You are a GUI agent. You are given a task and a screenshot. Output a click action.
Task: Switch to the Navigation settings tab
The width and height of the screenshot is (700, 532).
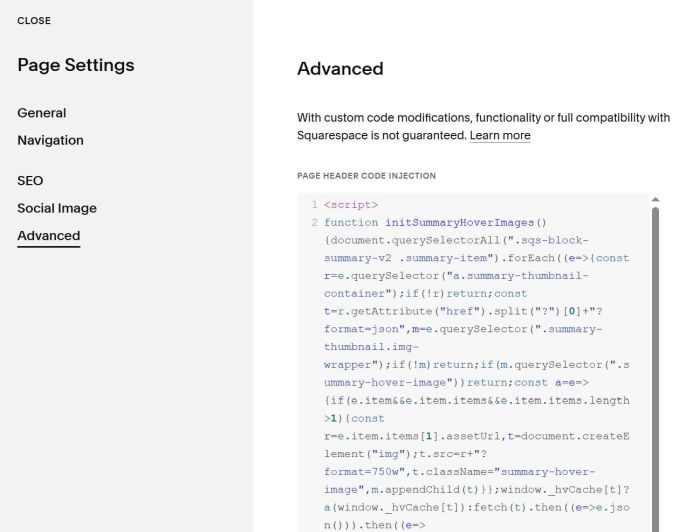50,140
